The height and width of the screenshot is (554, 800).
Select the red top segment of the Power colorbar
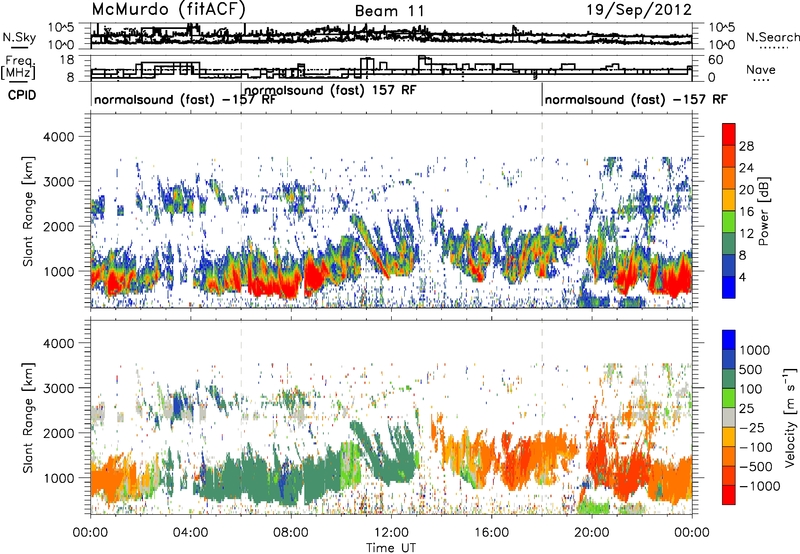[729, 134]
